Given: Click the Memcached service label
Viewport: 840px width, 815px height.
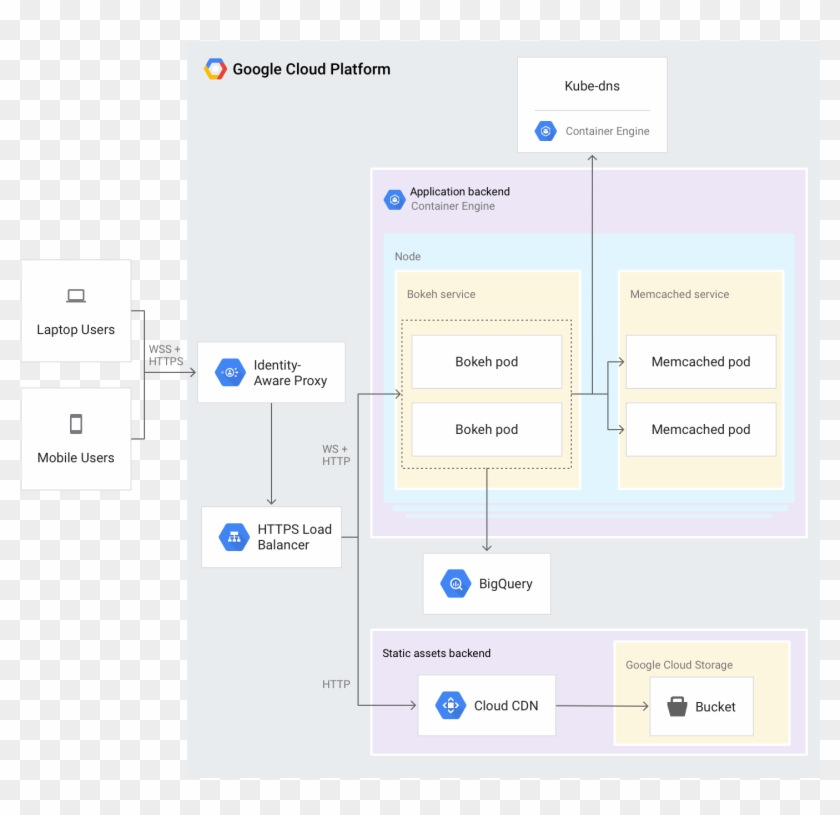Looking at the screenshot, I should coord(679,294).
